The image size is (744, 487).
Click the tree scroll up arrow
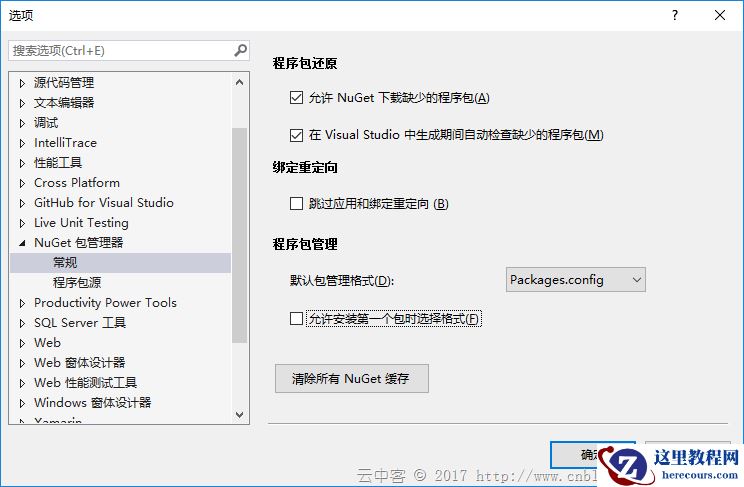point(240,82)
